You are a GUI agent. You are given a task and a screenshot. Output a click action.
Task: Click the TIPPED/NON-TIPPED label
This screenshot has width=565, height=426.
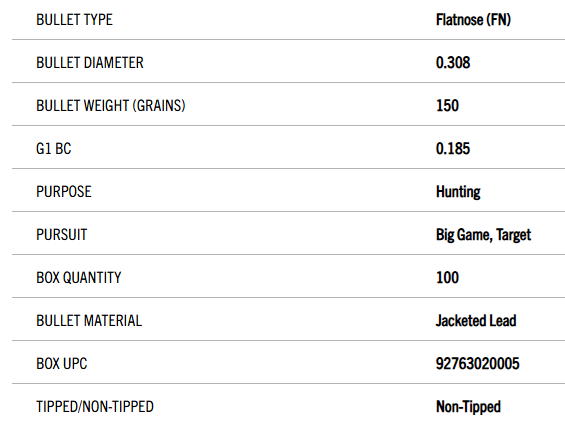point(95,407)
